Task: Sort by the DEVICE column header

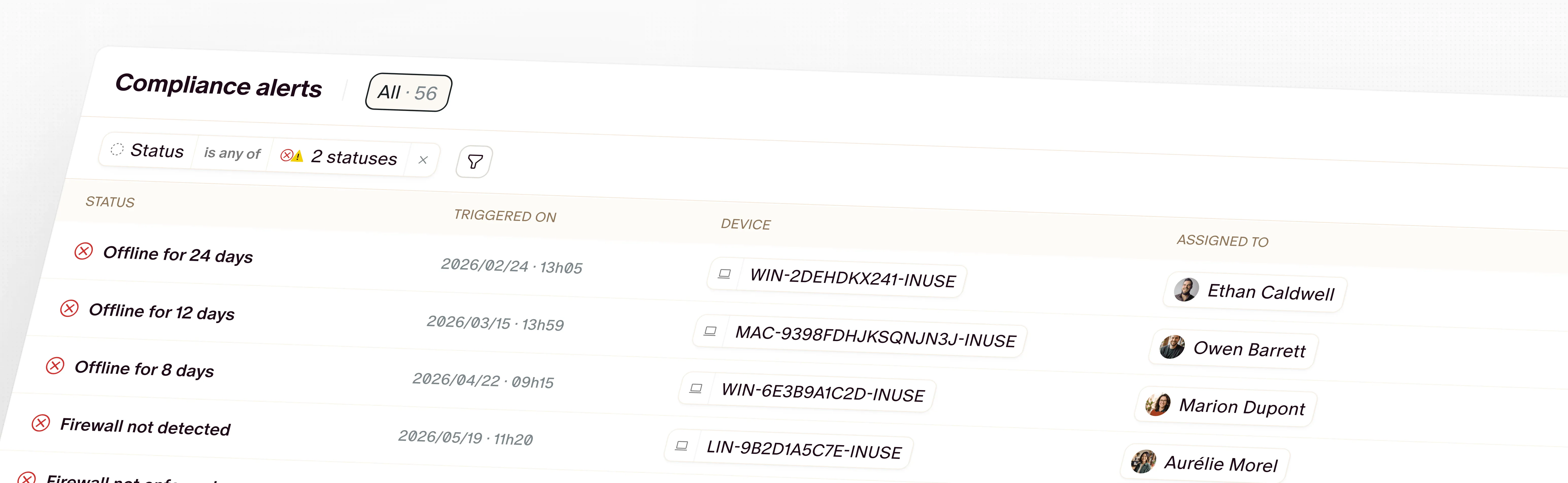Action: point(746,224)
